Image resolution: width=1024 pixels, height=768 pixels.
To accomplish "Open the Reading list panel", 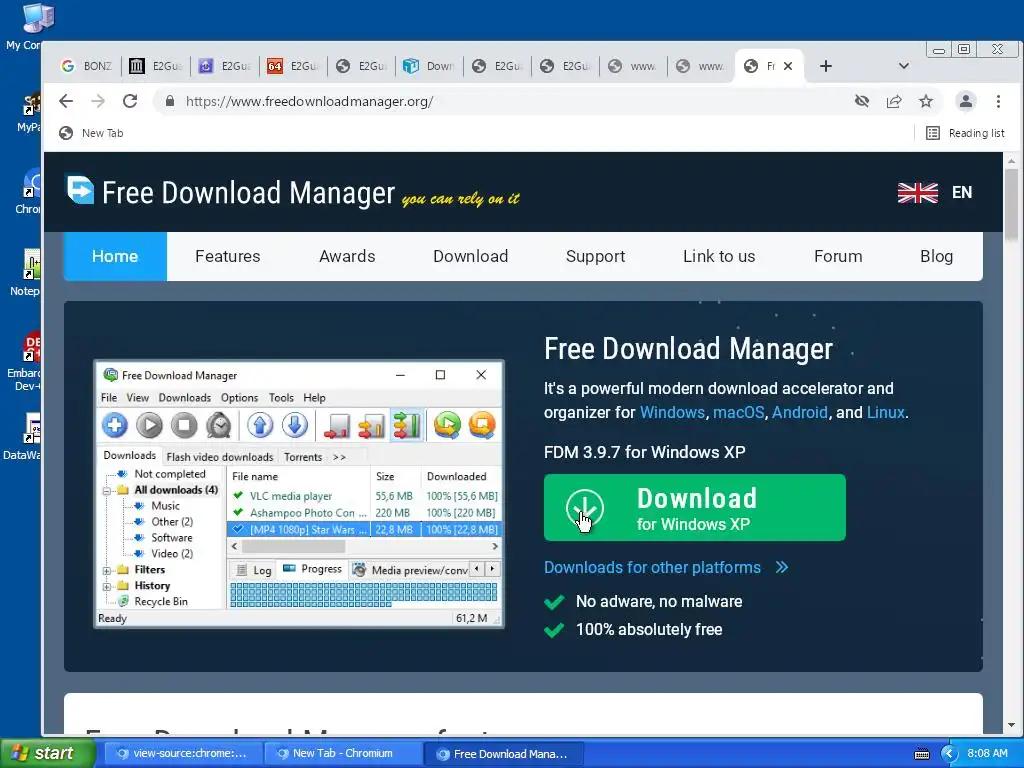I will [x=965, y=133].
